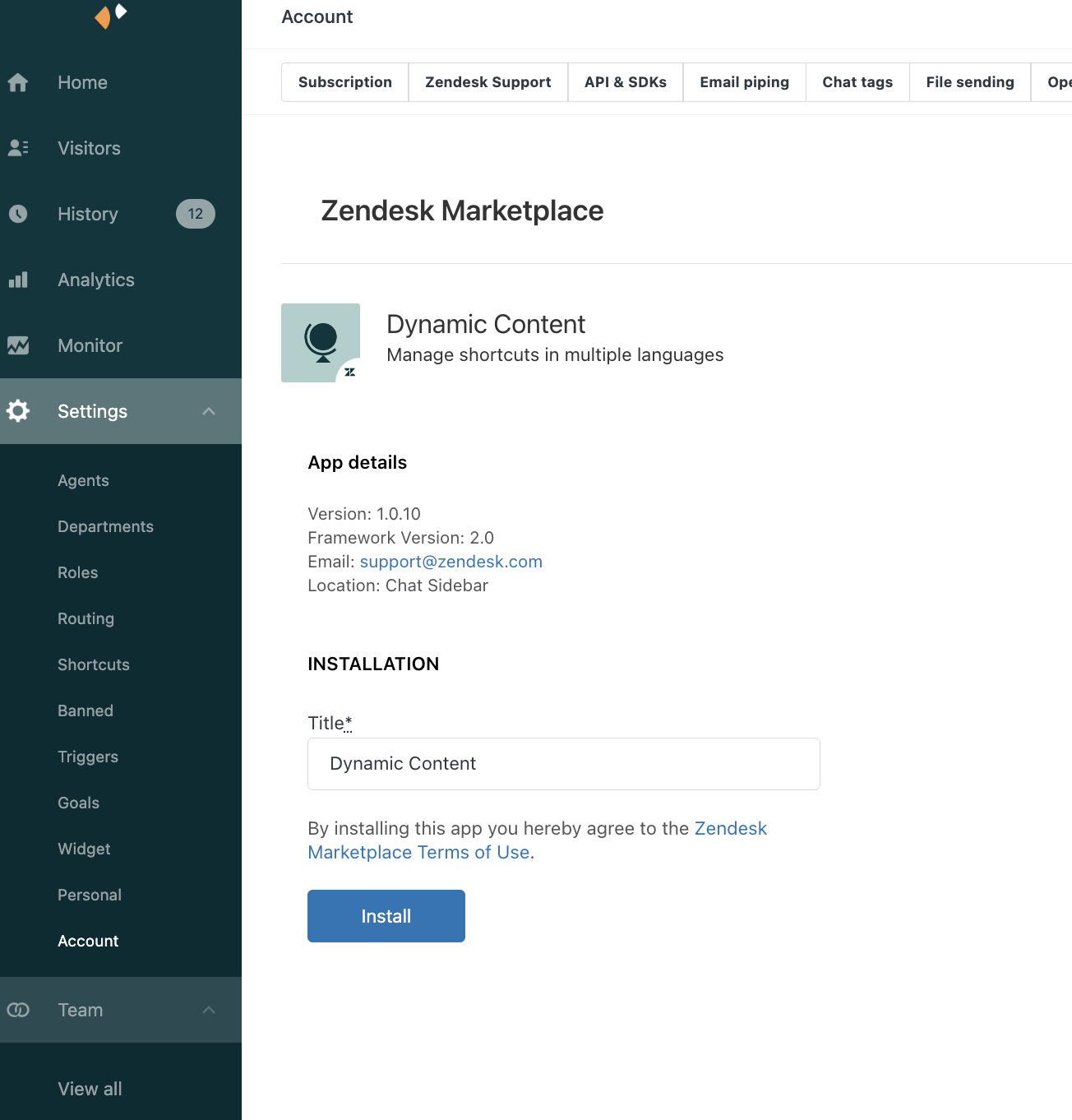Open the support@zendesk.com email link
Viewport: 1072px width, 1120px height.
451,562
